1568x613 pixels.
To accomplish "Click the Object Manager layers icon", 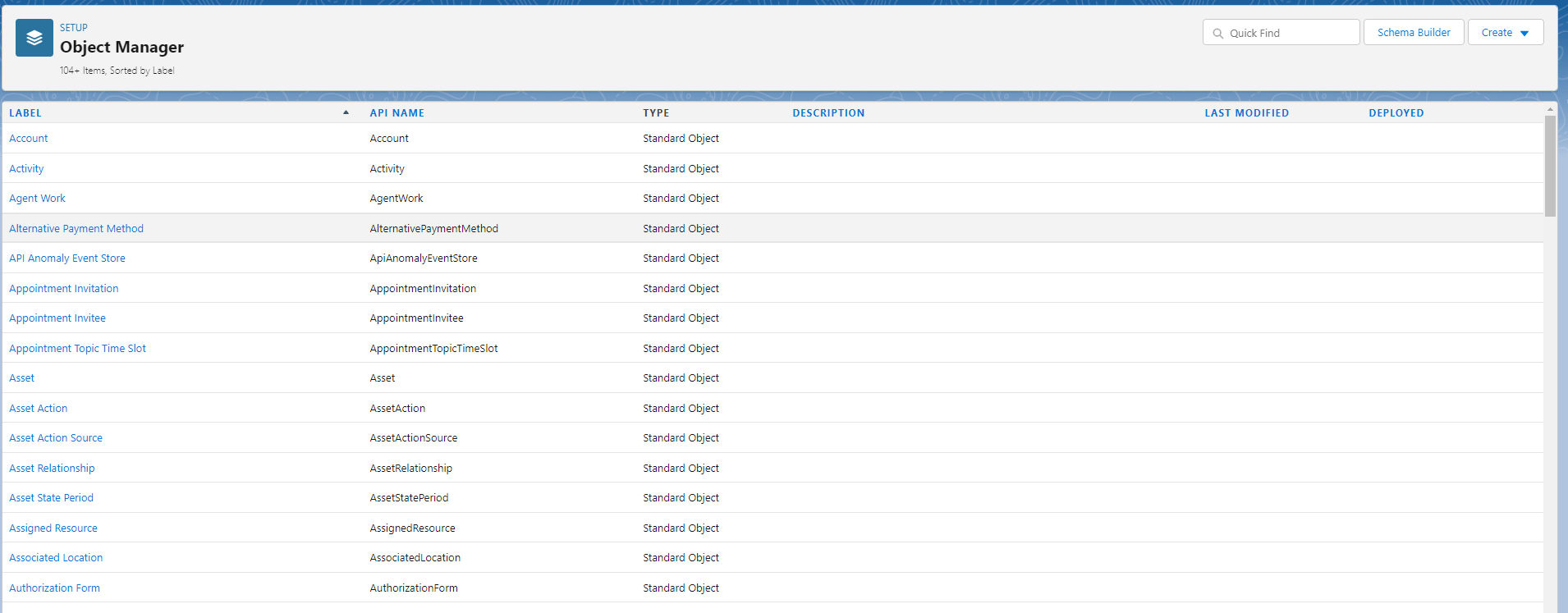I will click(34, 38).
